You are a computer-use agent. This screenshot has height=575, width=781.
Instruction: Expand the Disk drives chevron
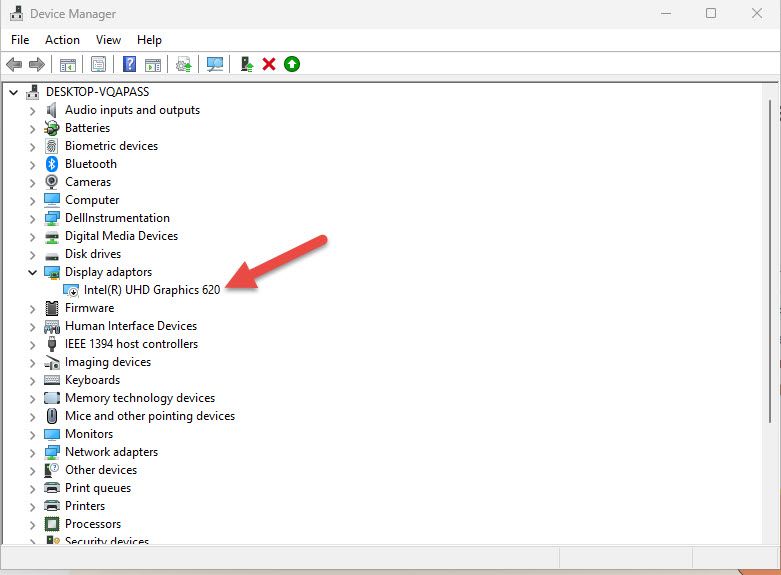point(32,255)
